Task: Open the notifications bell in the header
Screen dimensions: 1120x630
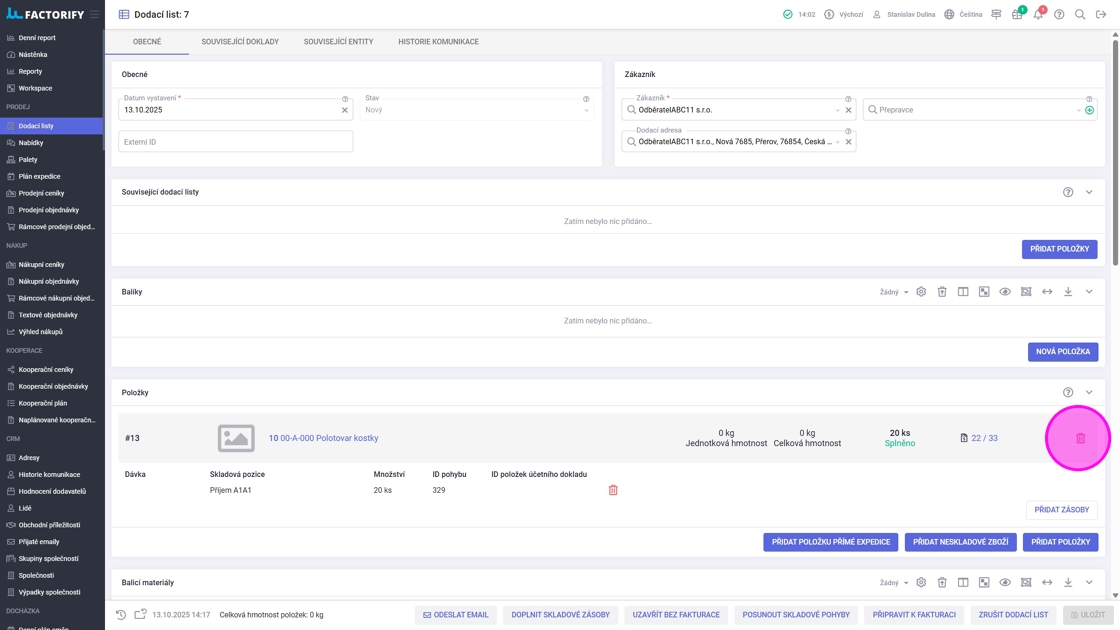Action: tap(1038, 15)
